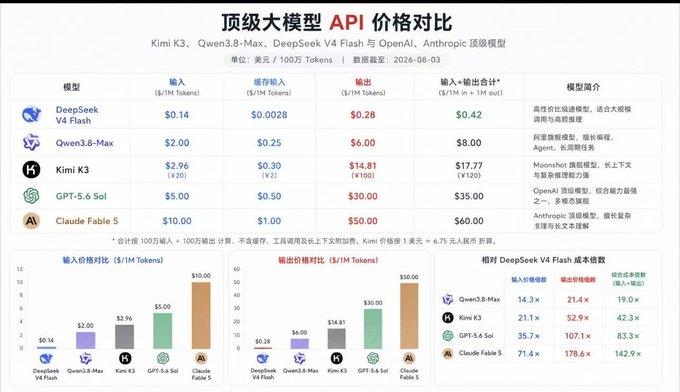Click the Anthropic logo beside Claude Fable 5 in the main table
Screen dimensions: 680x392
[x=31, y=221]
